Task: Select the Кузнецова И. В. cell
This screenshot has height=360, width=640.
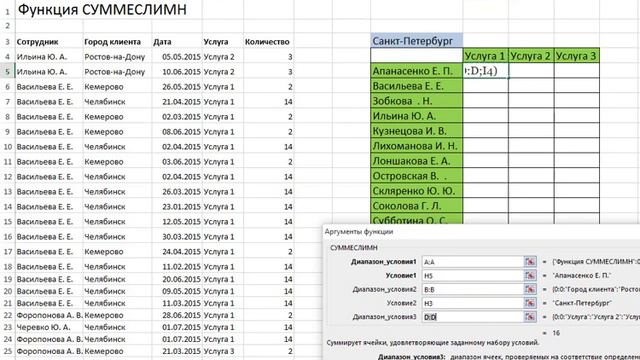Action: pyautogui.click(x=416, y=131)
